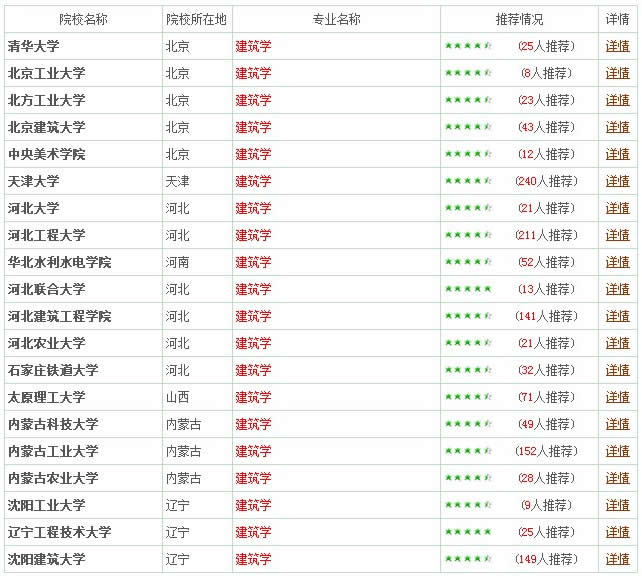Click the 北京工业大学 school name

[47, 73]
